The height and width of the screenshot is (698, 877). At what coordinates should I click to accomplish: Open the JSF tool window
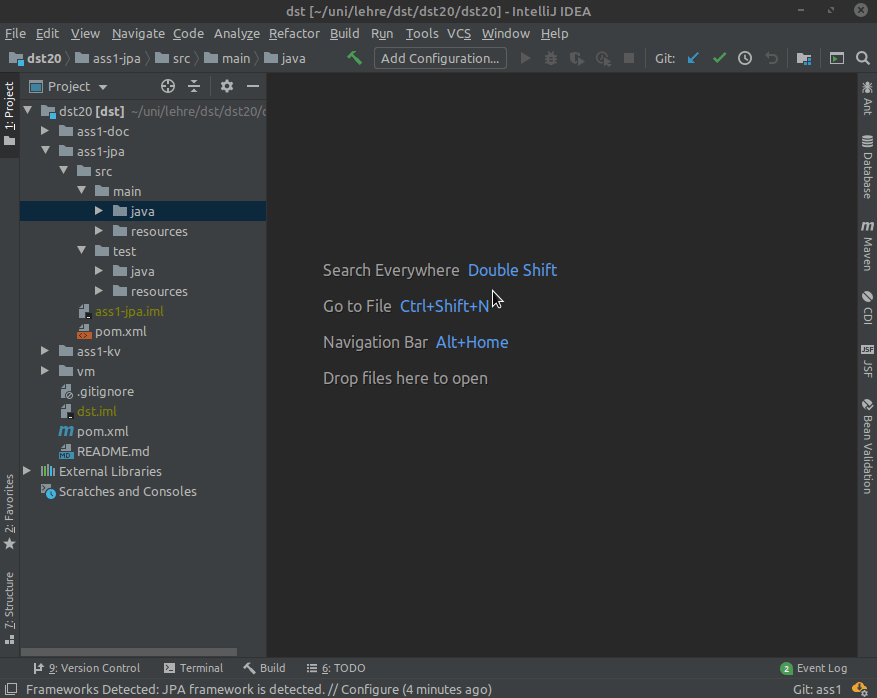point(867,361)
